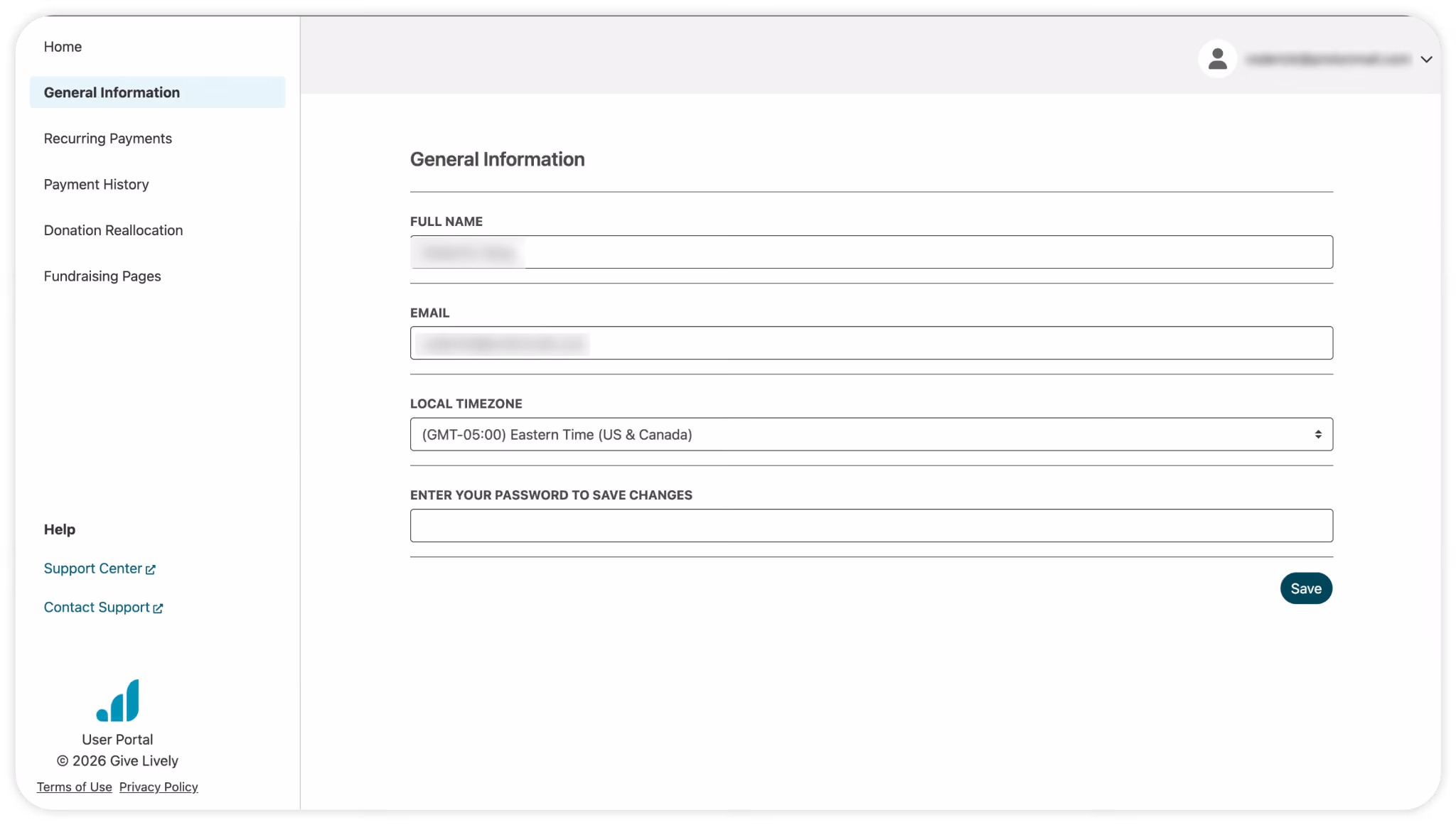The width and height of the screenshot is (1456, 825).
Task: Click the © 2026 Give Lively text
Action: (x=117, y=761)
